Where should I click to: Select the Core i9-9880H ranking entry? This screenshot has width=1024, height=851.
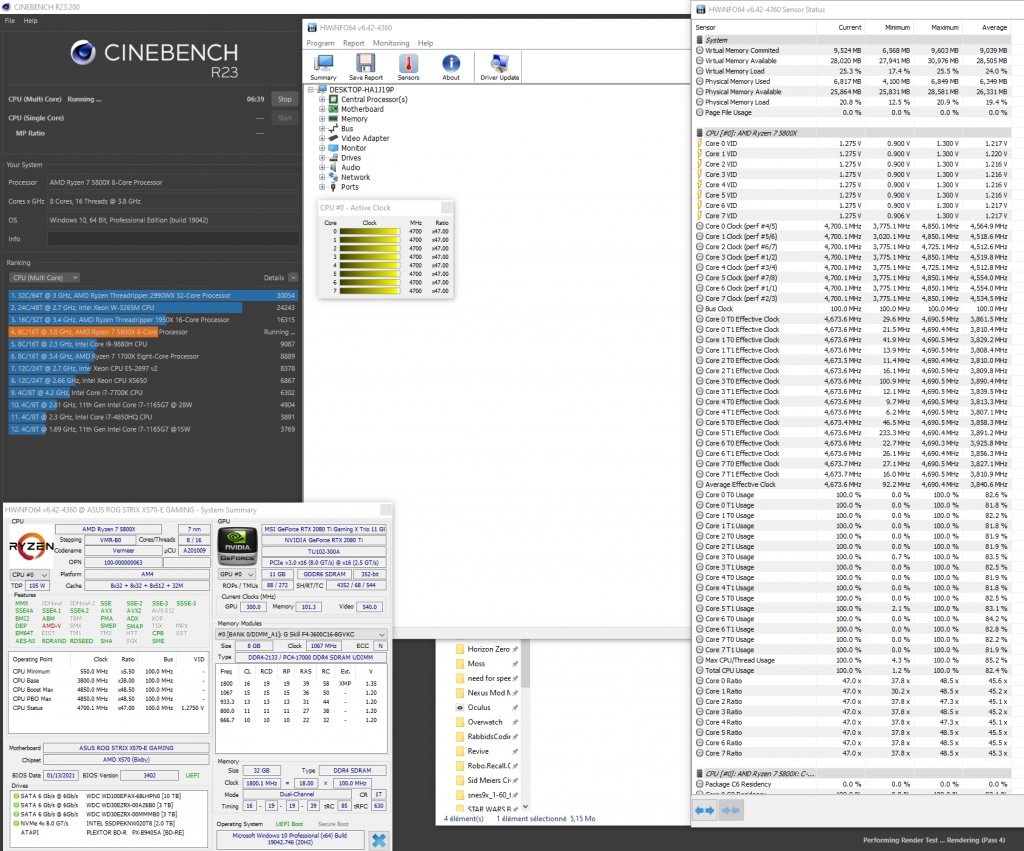coord(153,344)
